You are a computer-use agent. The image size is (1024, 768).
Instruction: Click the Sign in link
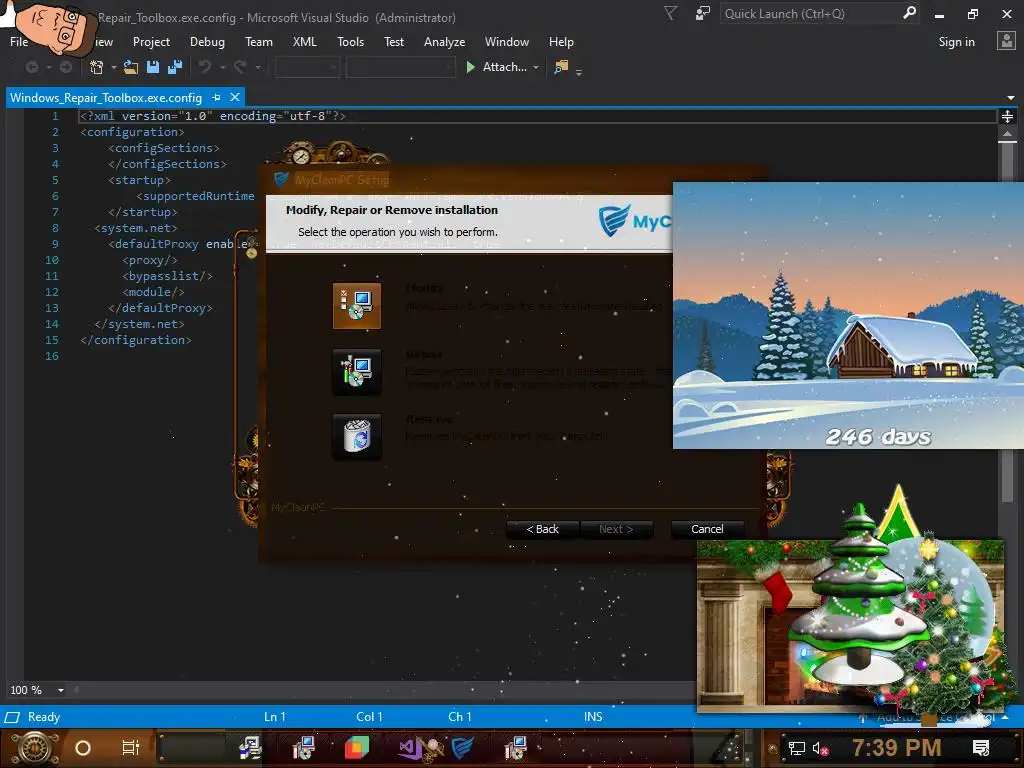pyautogui.click(x=956, y=42)
